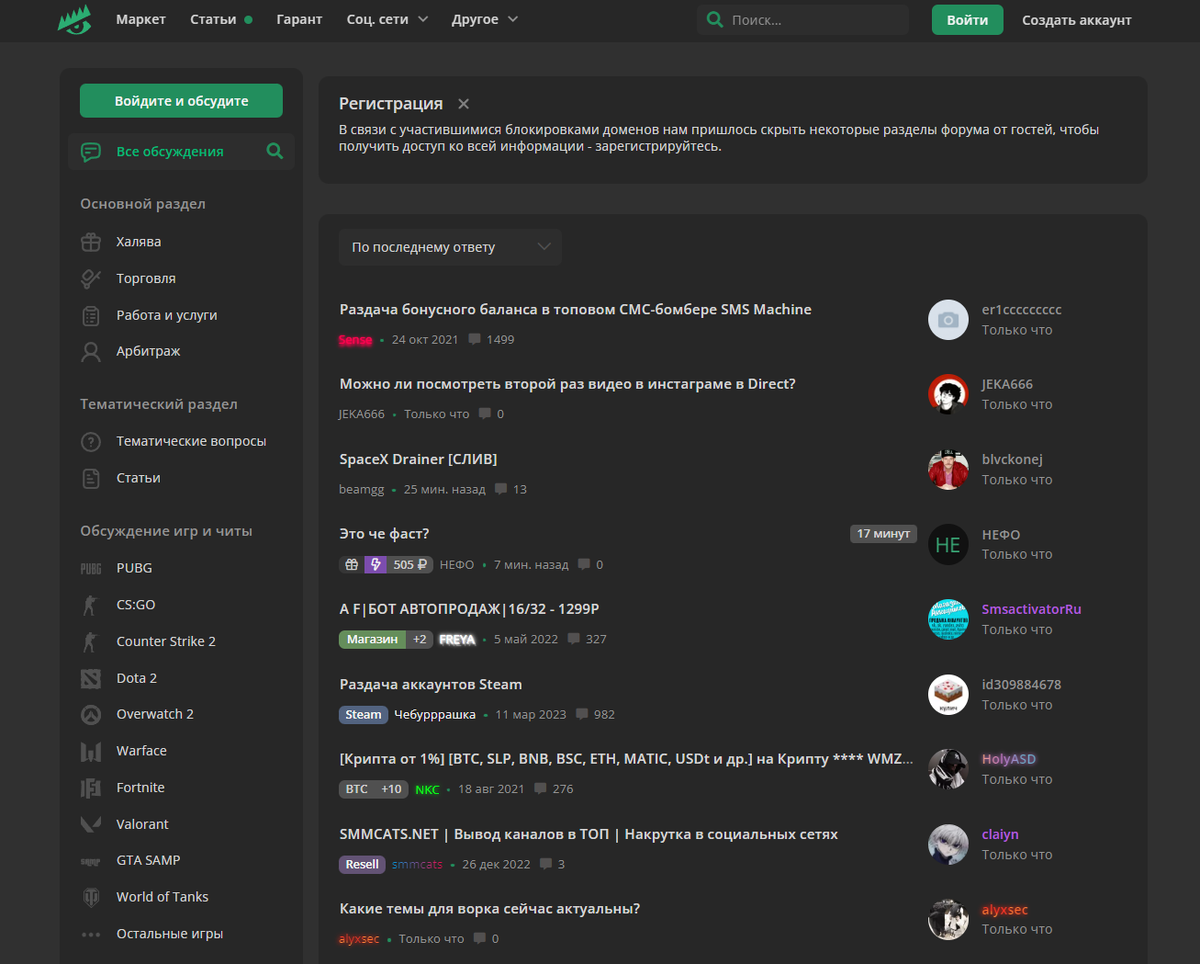1200x964 pixels.
Task: Open the По последнему ответу sort dropdown
Action: tap(450, 247)
